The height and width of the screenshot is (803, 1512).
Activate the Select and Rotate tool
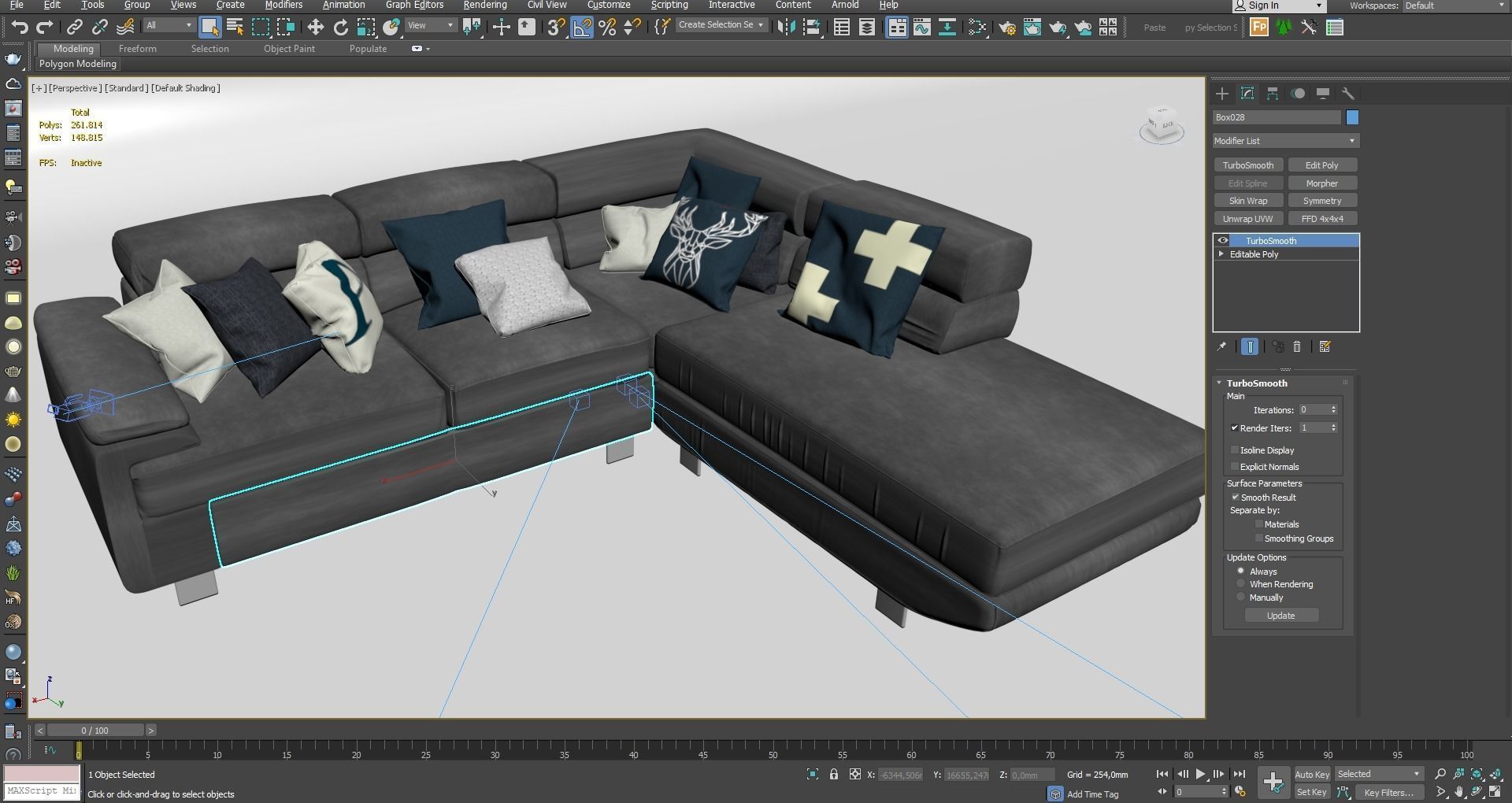tap(340, 28)
